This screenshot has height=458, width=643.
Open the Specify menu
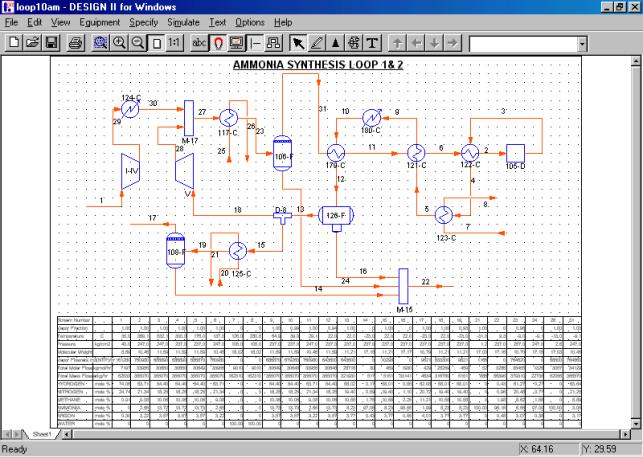point(143,21)
